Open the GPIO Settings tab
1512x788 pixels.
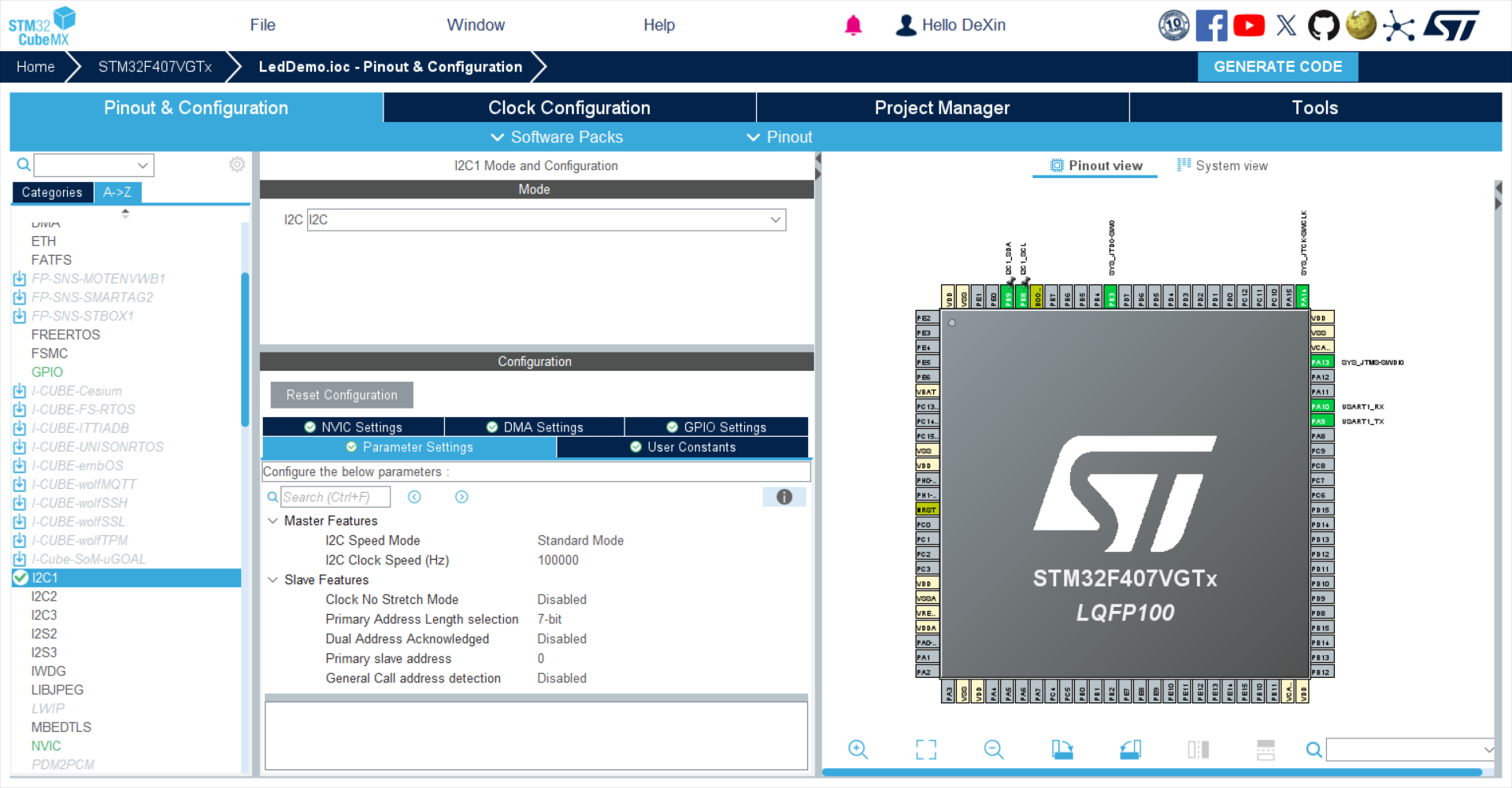(x=717, y=427)
